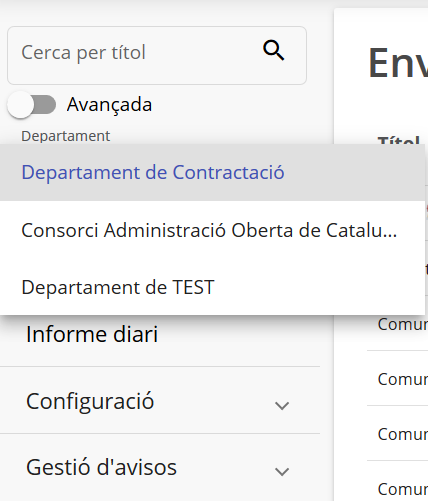The height and width of the screenshot is (501, 428).
Task: Open the third Comun... table row
Action: pyautogui.click(x=403, y=434)
